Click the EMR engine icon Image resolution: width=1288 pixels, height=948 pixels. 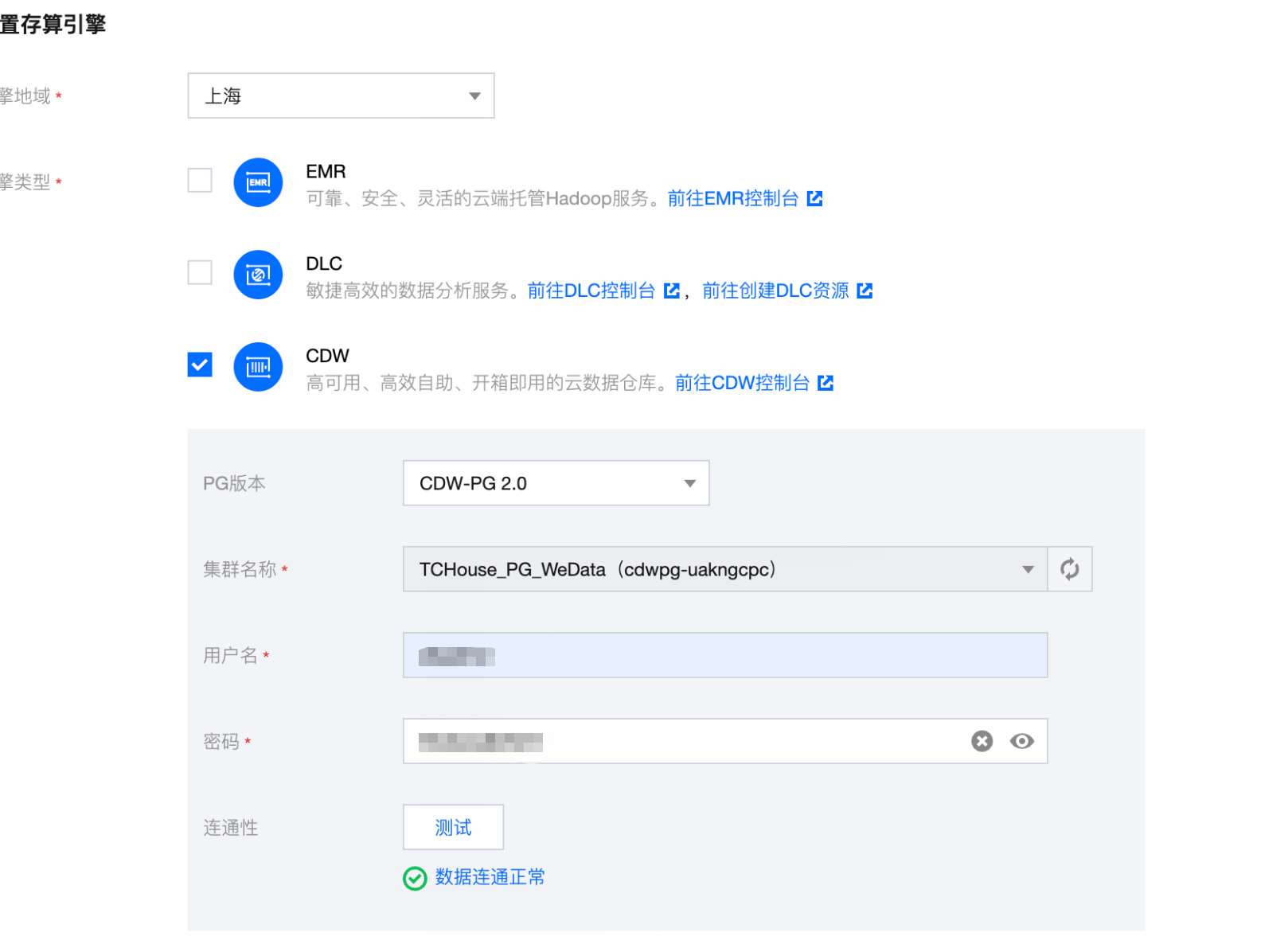click(x=258, y=182)
